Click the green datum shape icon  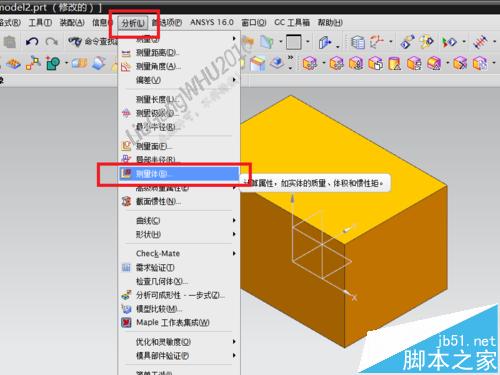(53, 63)
